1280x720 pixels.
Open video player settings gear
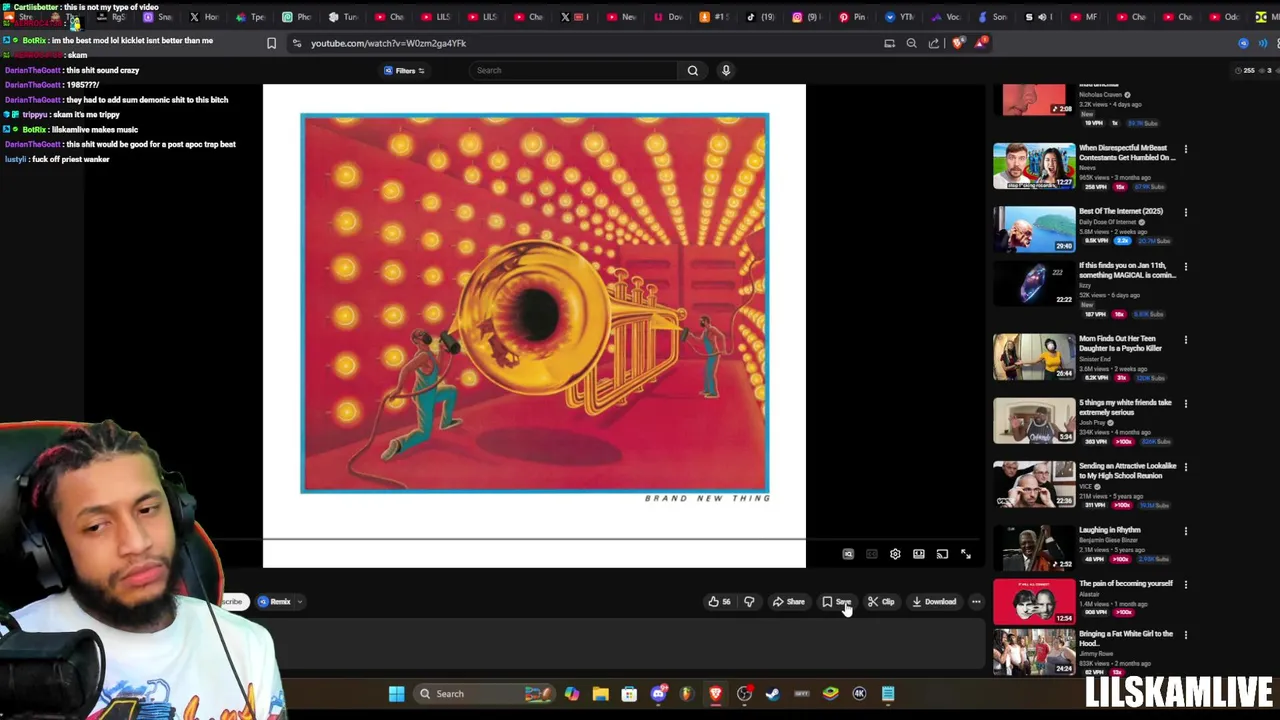895,554
